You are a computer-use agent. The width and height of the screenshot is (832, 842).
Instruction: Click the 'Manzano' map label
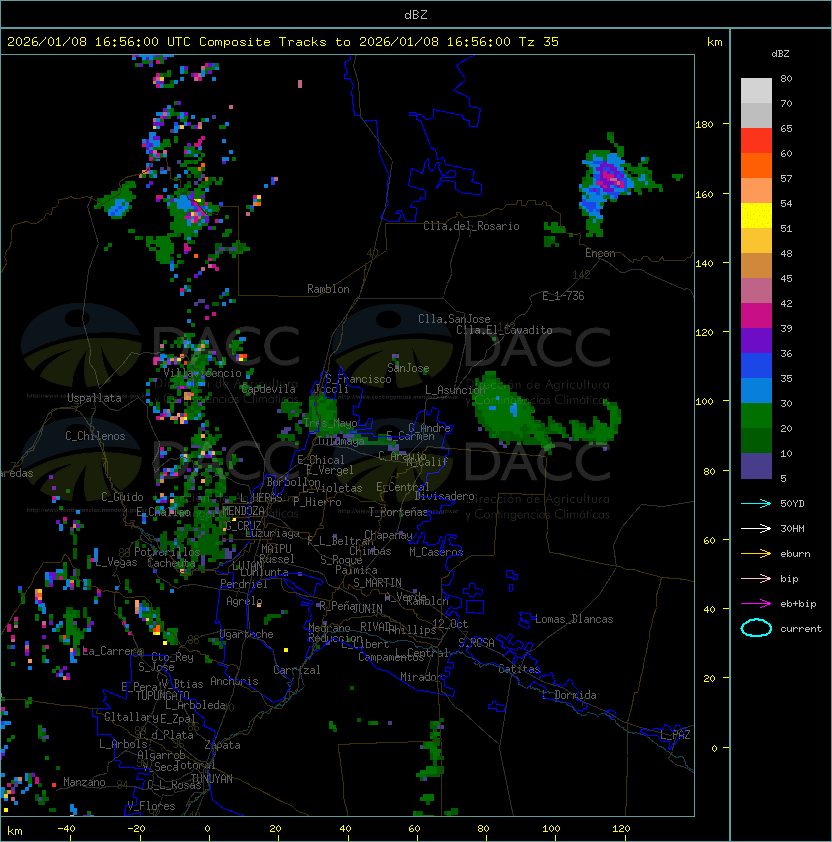[x=84, y=782]
